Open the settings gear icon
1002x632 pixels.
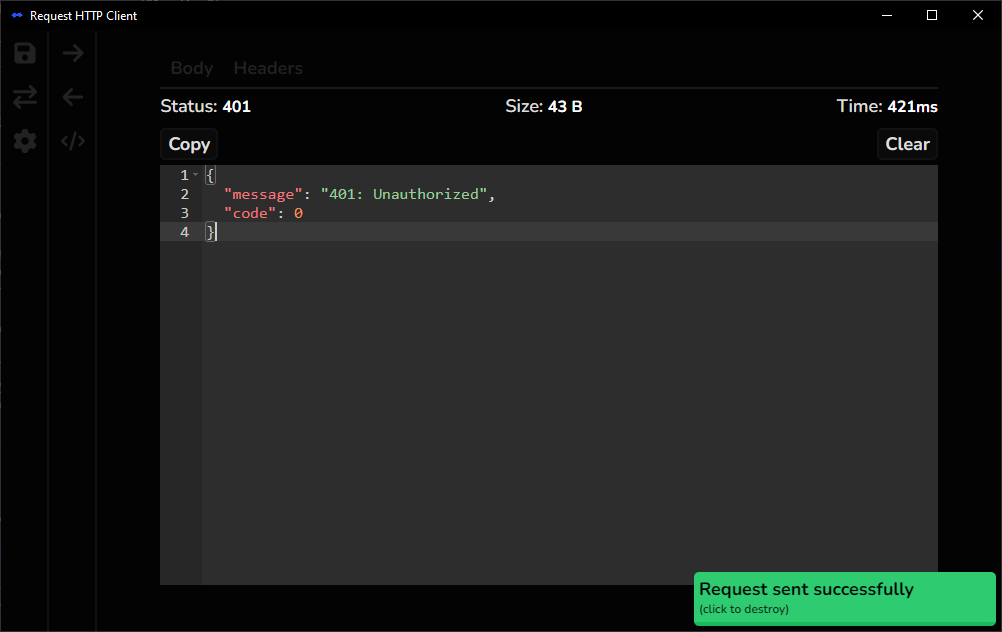(25, 141)
